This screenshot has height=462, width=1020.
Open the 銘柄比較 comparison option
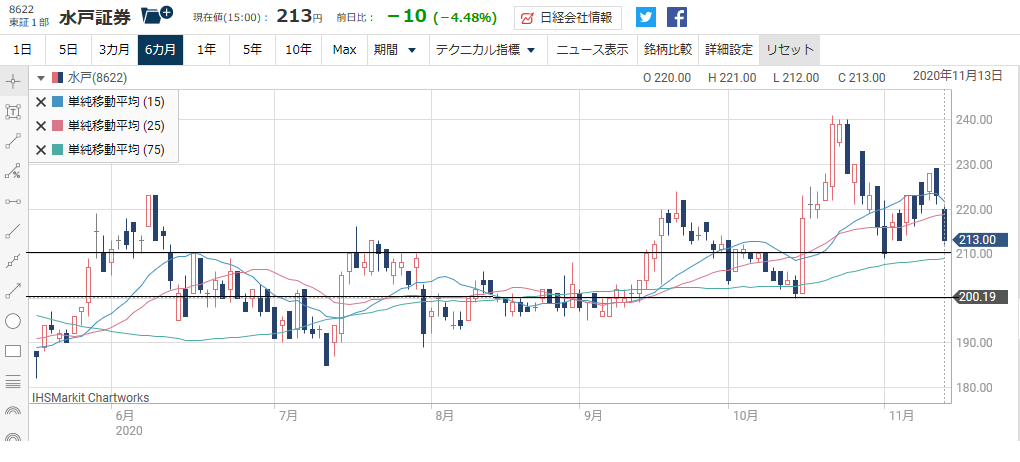click(667, 49)
